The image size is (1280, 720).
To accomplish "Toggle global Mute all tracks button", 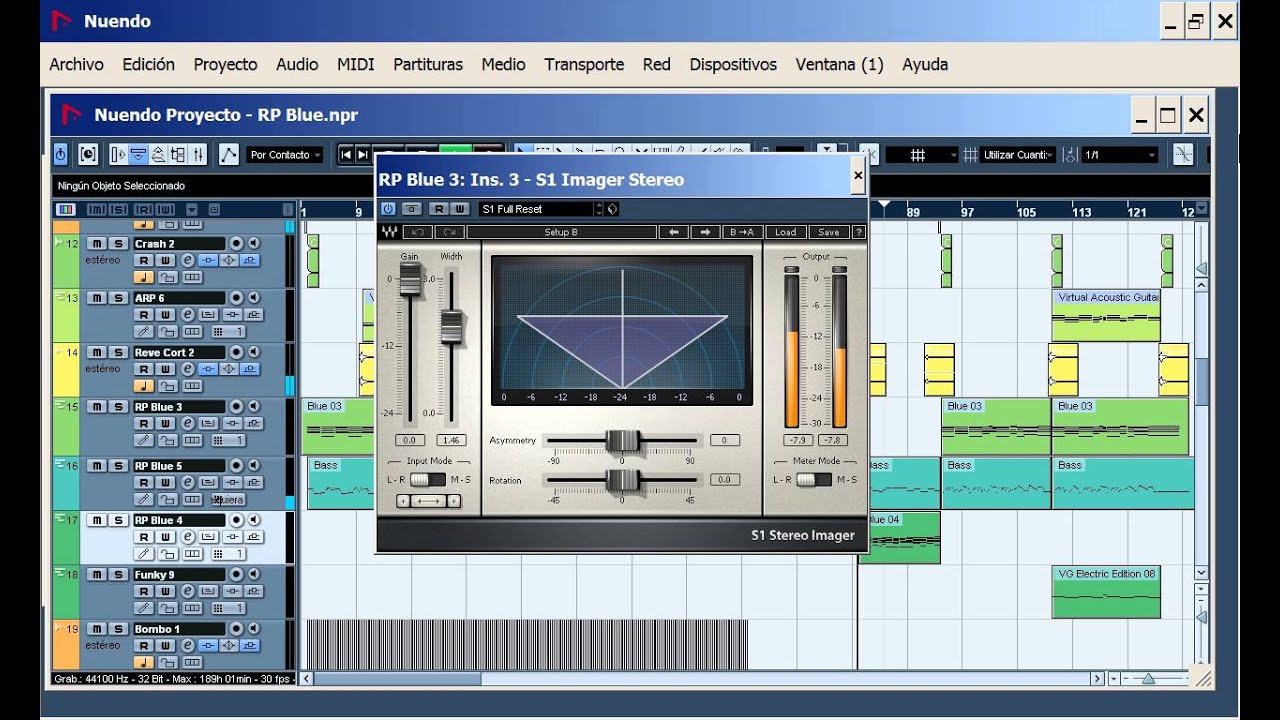I will click(x=96, y=209).
